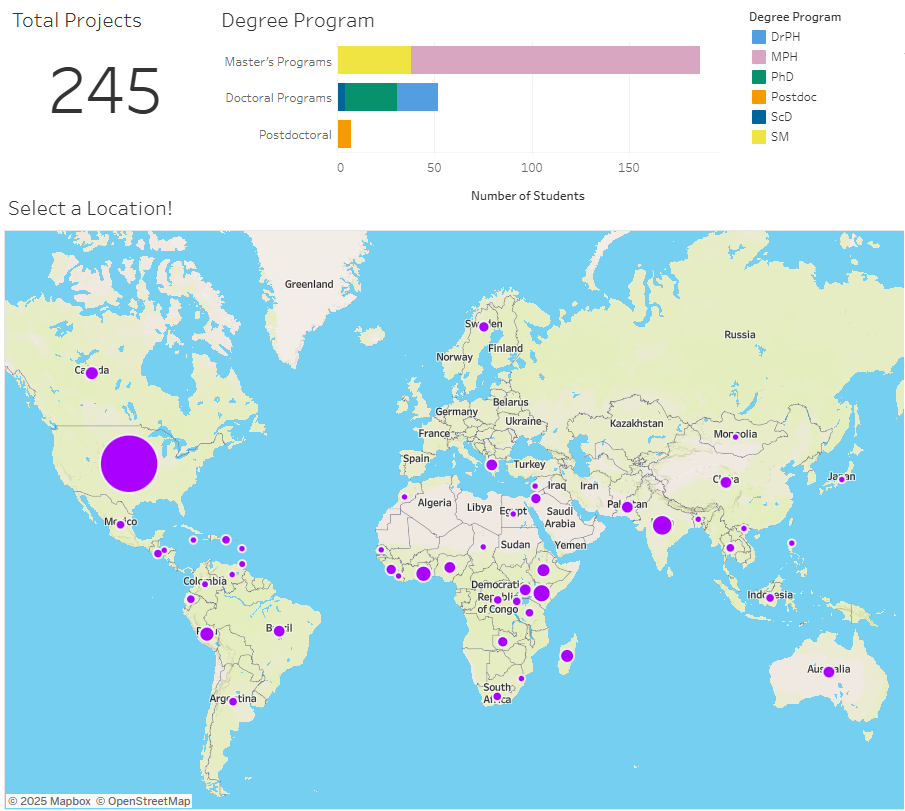Select the green PhD segment in Doctoral bar
The height and width of the screenshot is (811, 905).
pos(371,97)
